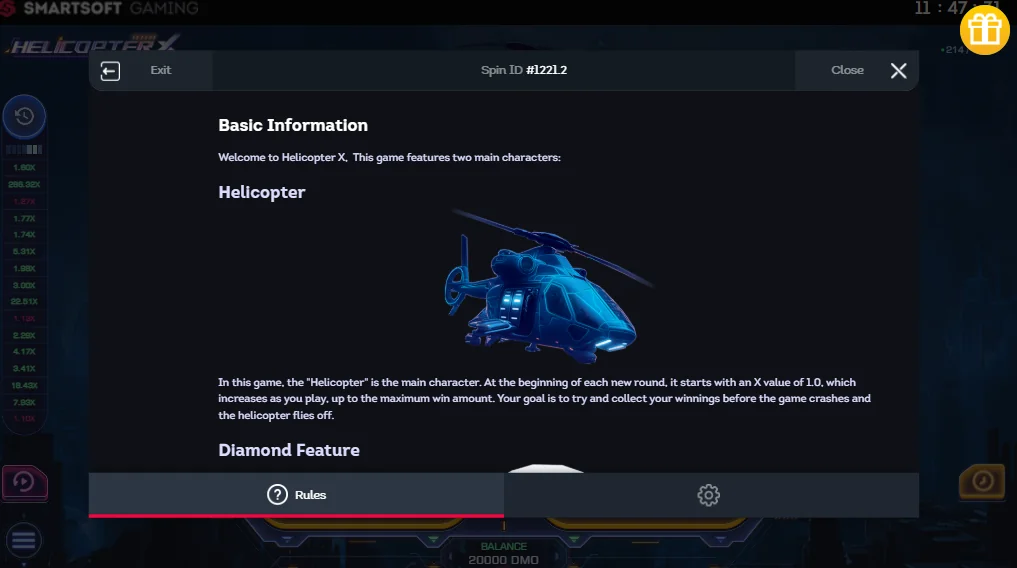
Task: Click the Exit door arrow icon
Action: (x=110, y=71)
